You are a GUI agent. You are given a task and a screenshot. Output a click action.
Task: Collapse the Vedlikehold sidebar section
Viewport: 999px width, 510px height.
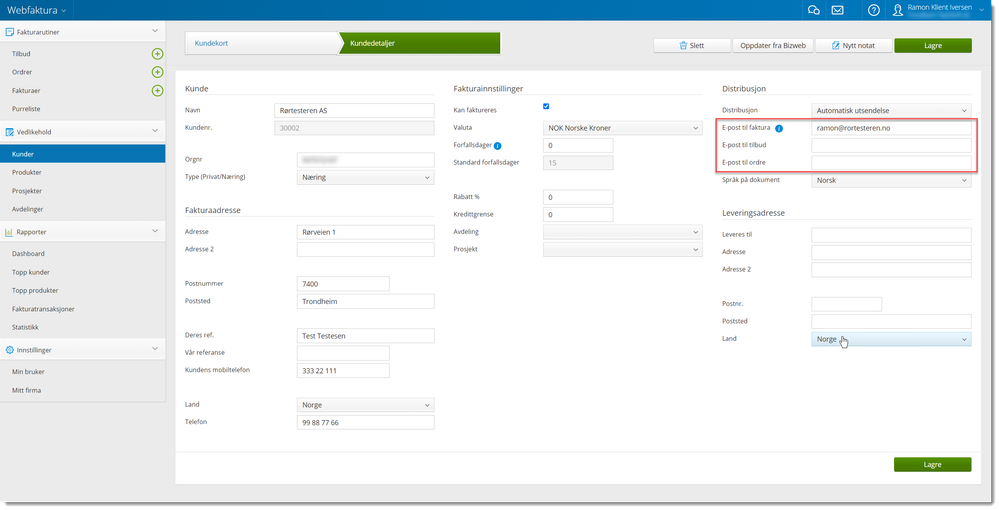(x=154, y=130)
